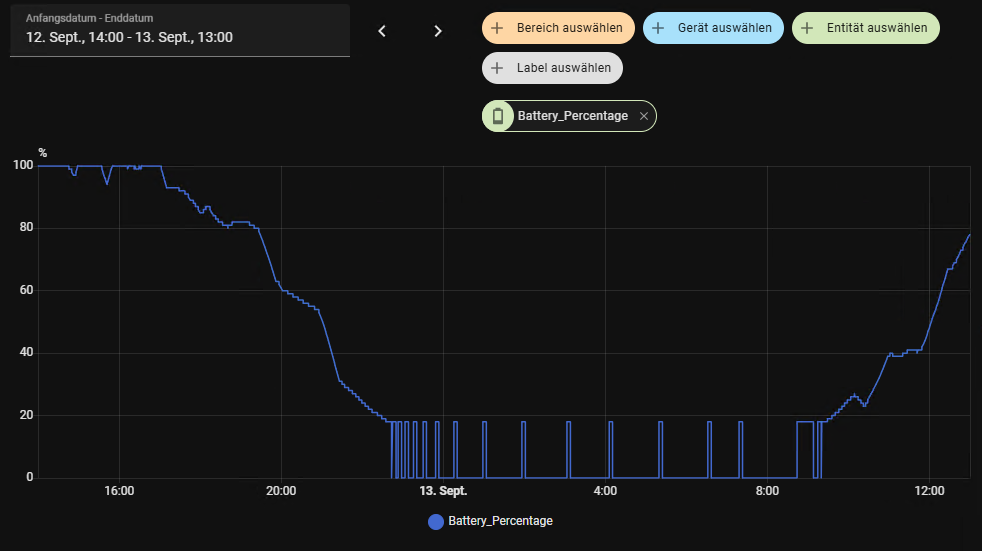This screenshot has height=551, width=982.
Task: Remove the Battery_Percentage entity chip
Action: tap(644, 116)
